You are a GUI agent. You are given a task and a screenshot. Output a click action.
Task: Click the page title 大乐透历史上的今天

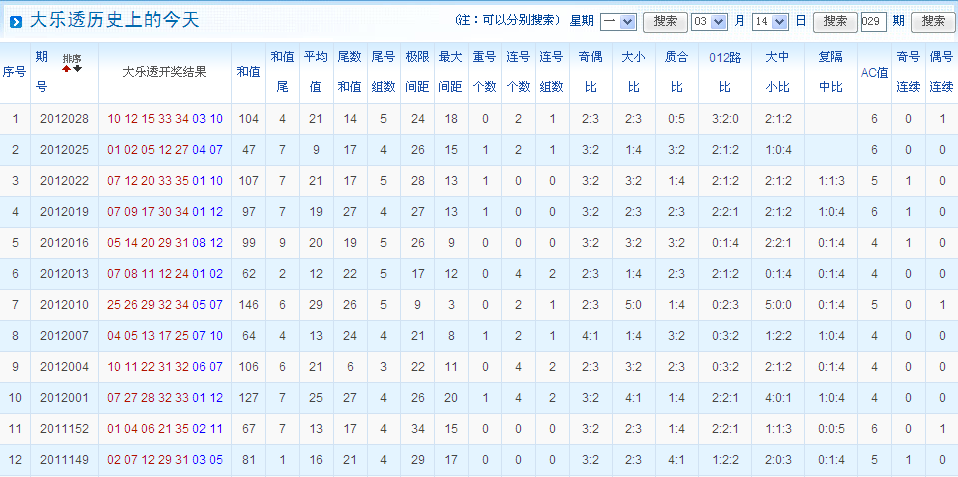pos(115,22)
